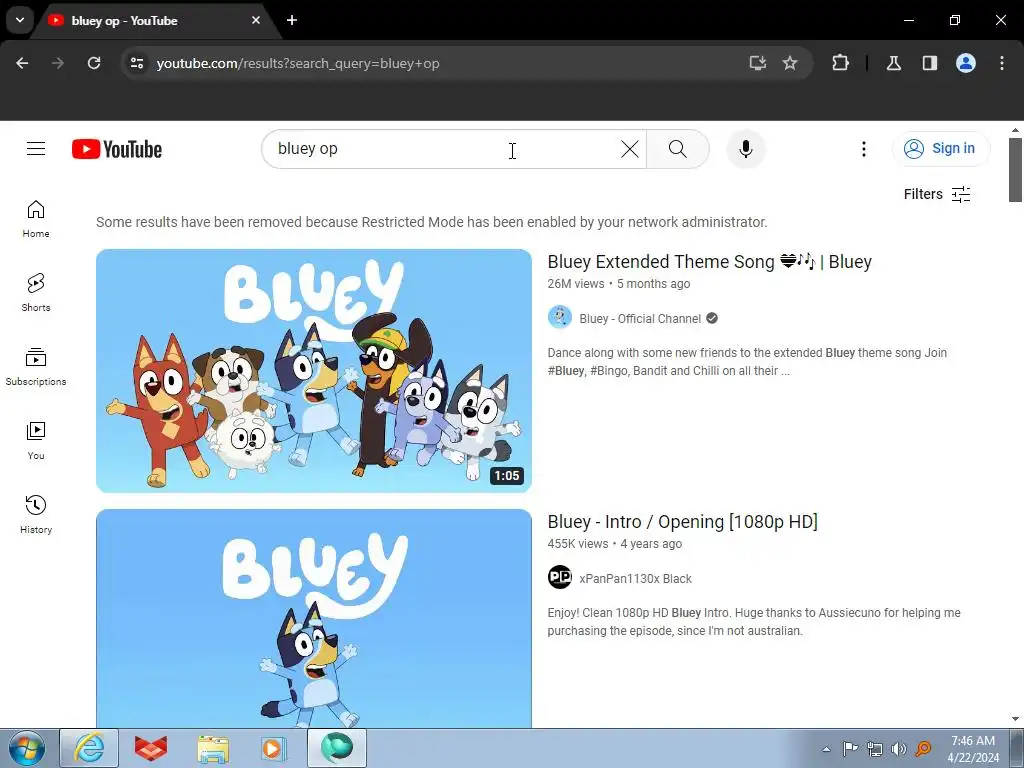Open Subscriptions in sidebar
The image size is (1024, 768).
point(36,366)
